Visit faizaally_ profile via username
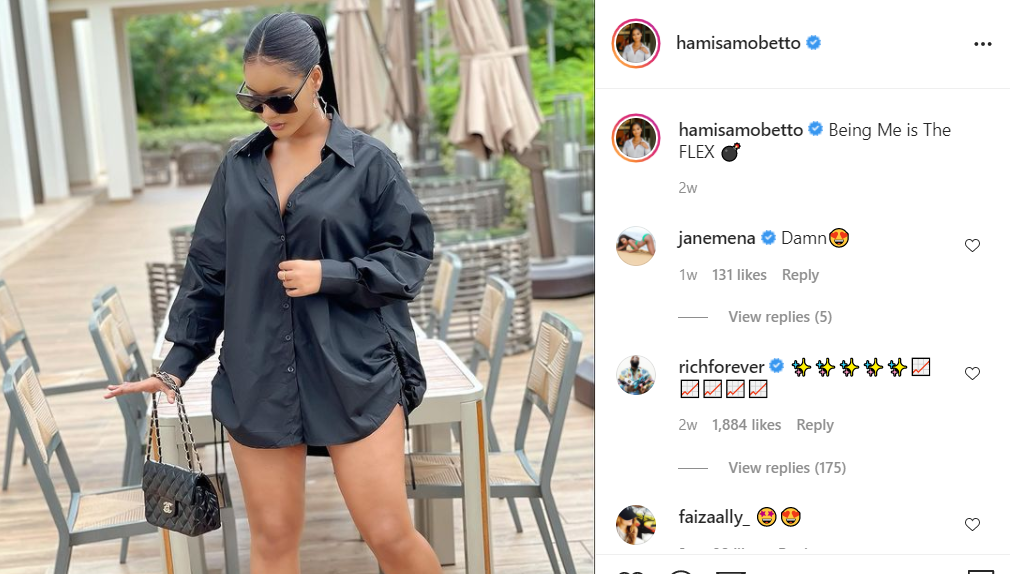Screen dimensions: 1010x574 [714, 517]
